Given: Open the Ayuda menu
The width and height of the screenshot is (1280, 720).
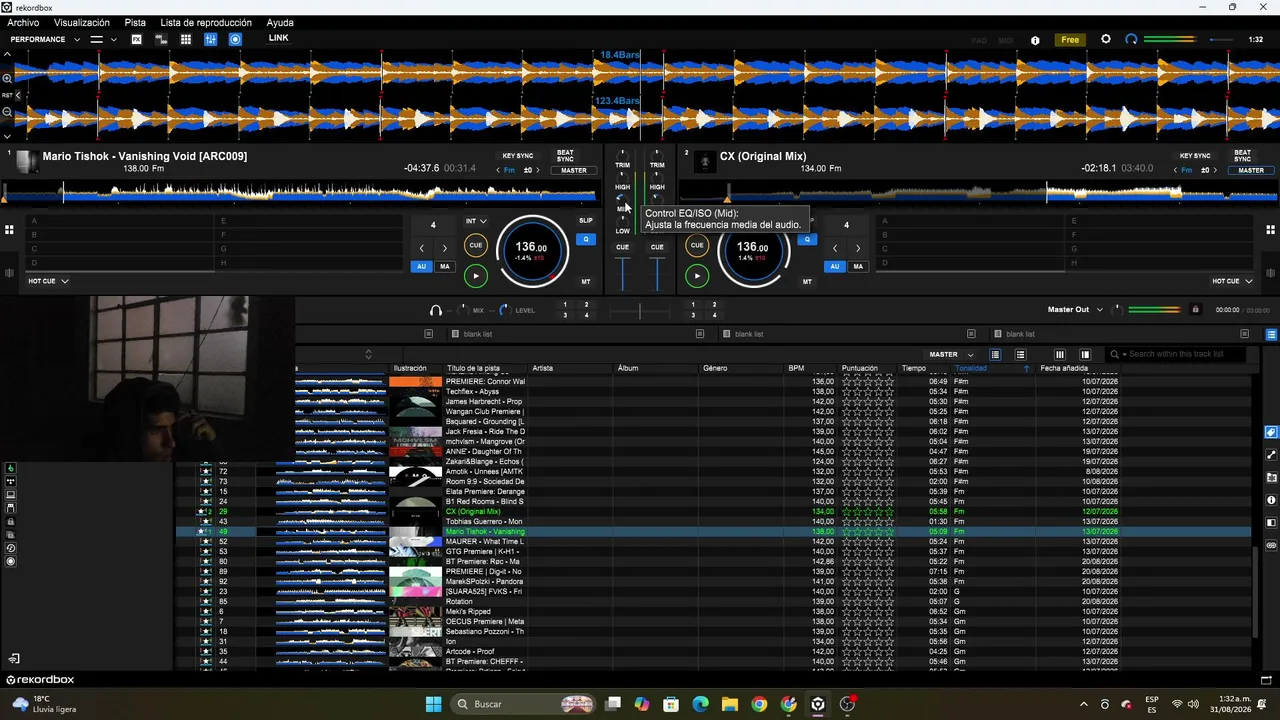Looking at the screenshot, I should [280, 22].
